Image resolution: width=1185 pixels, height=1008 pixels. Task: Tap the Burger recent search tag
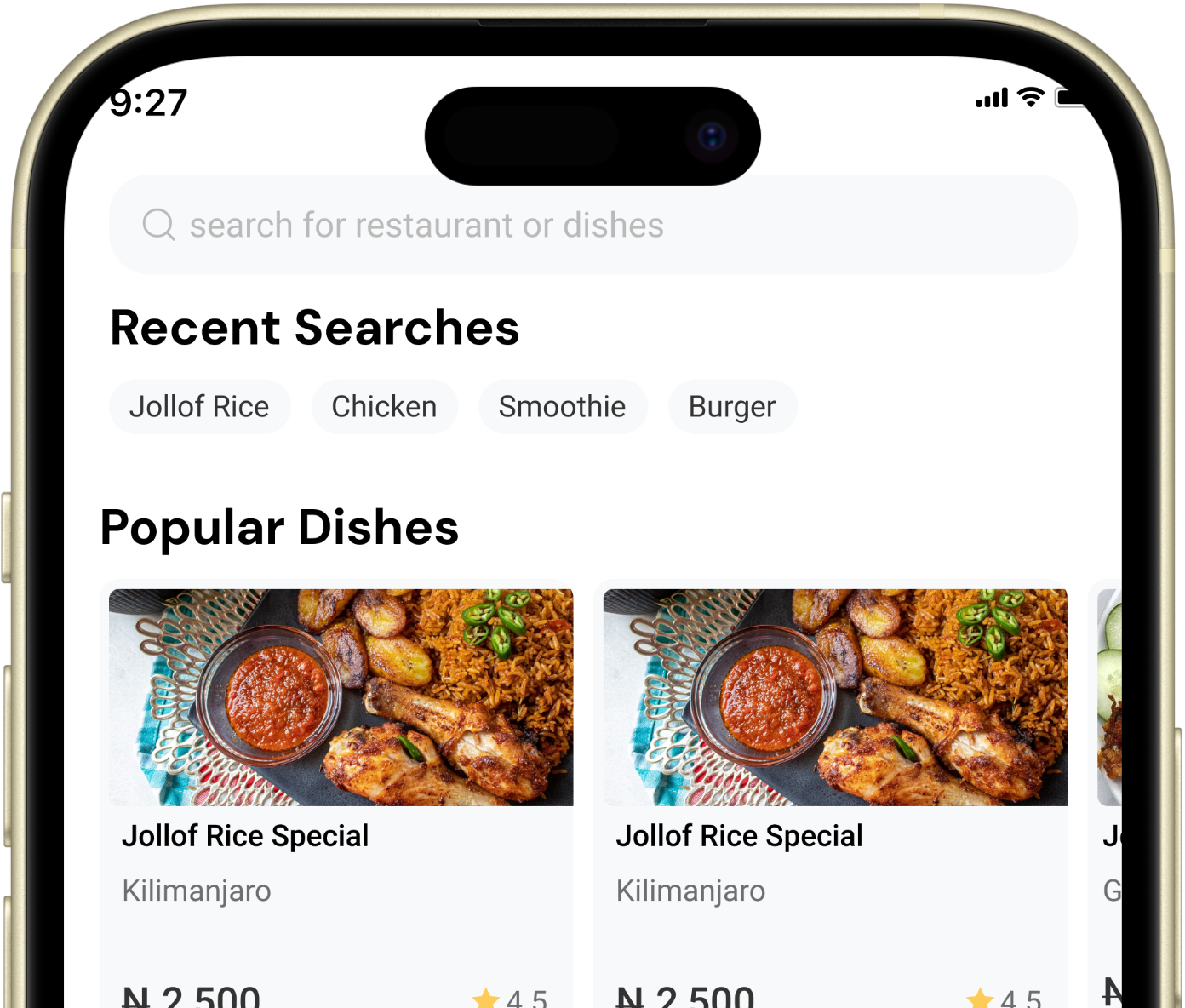coord(732,407)
